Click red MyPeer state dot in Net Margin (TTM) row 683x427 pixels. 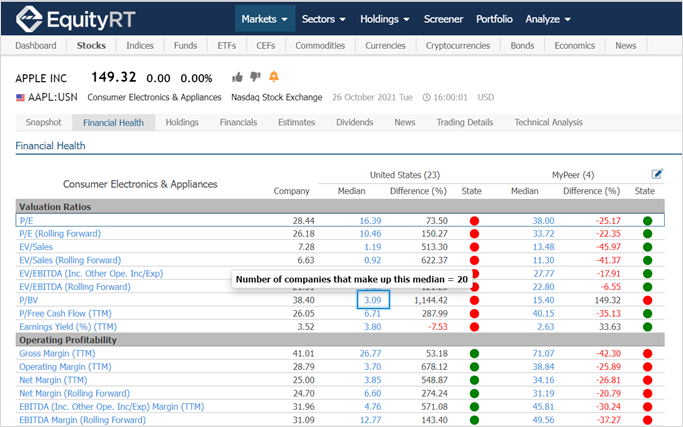648,380
